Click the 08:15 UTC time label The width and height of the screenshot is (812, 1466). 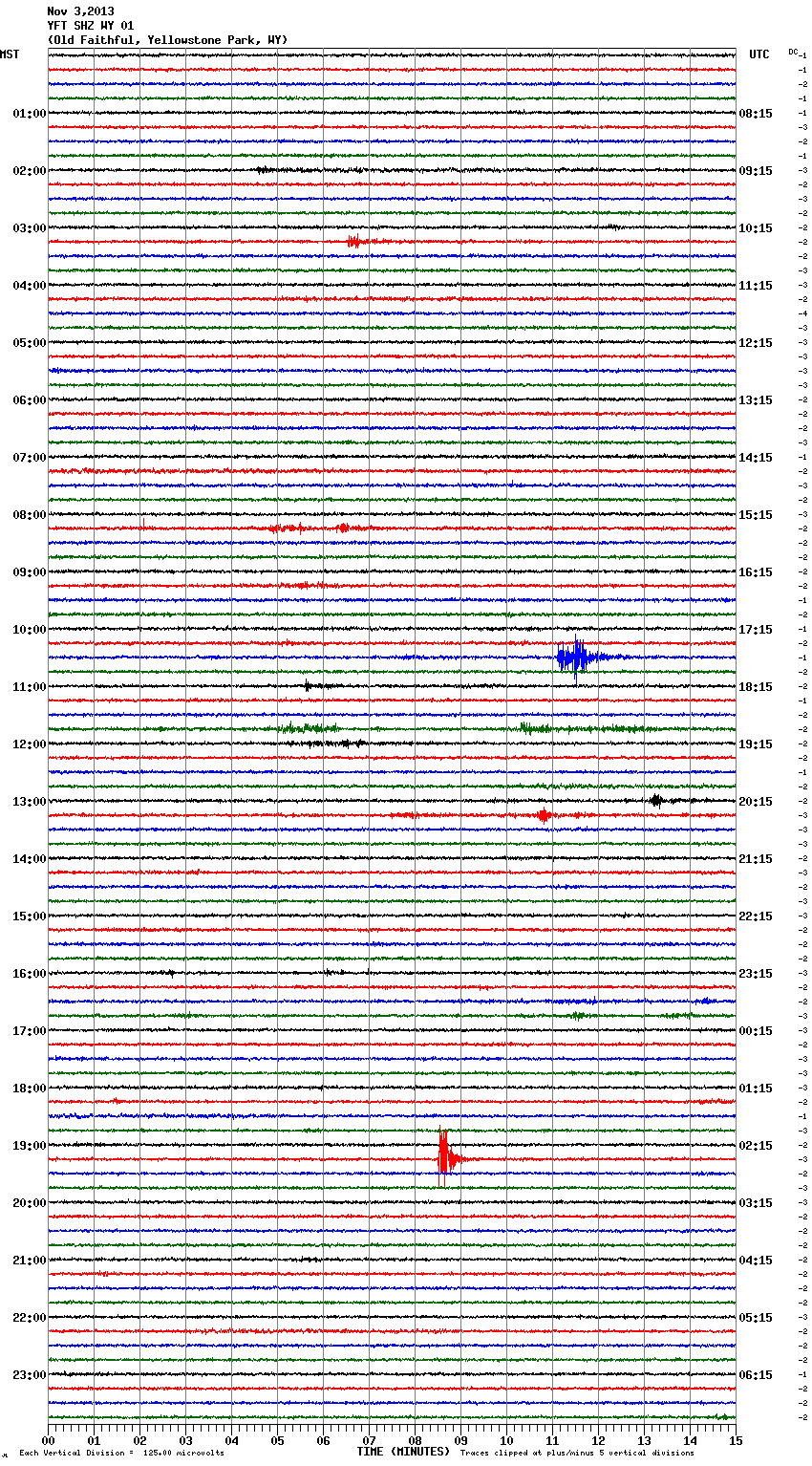[756, 114]
